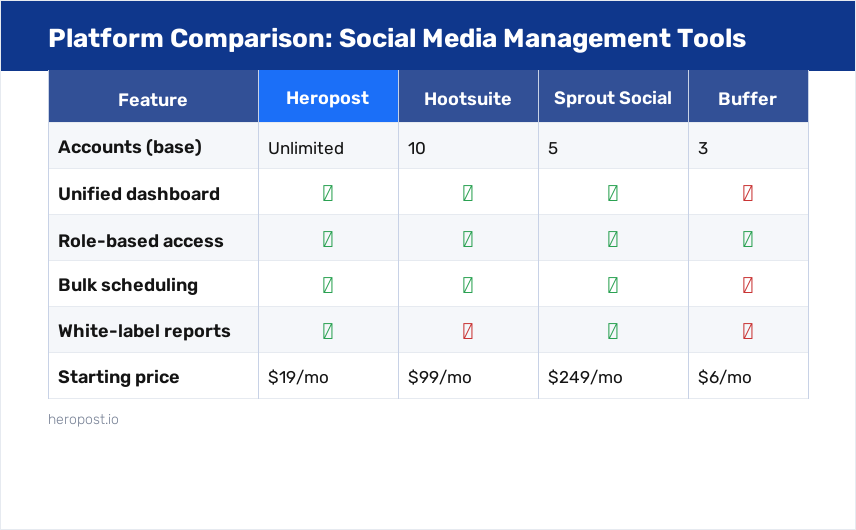Select the Hootsuite column header

point(468,96)
